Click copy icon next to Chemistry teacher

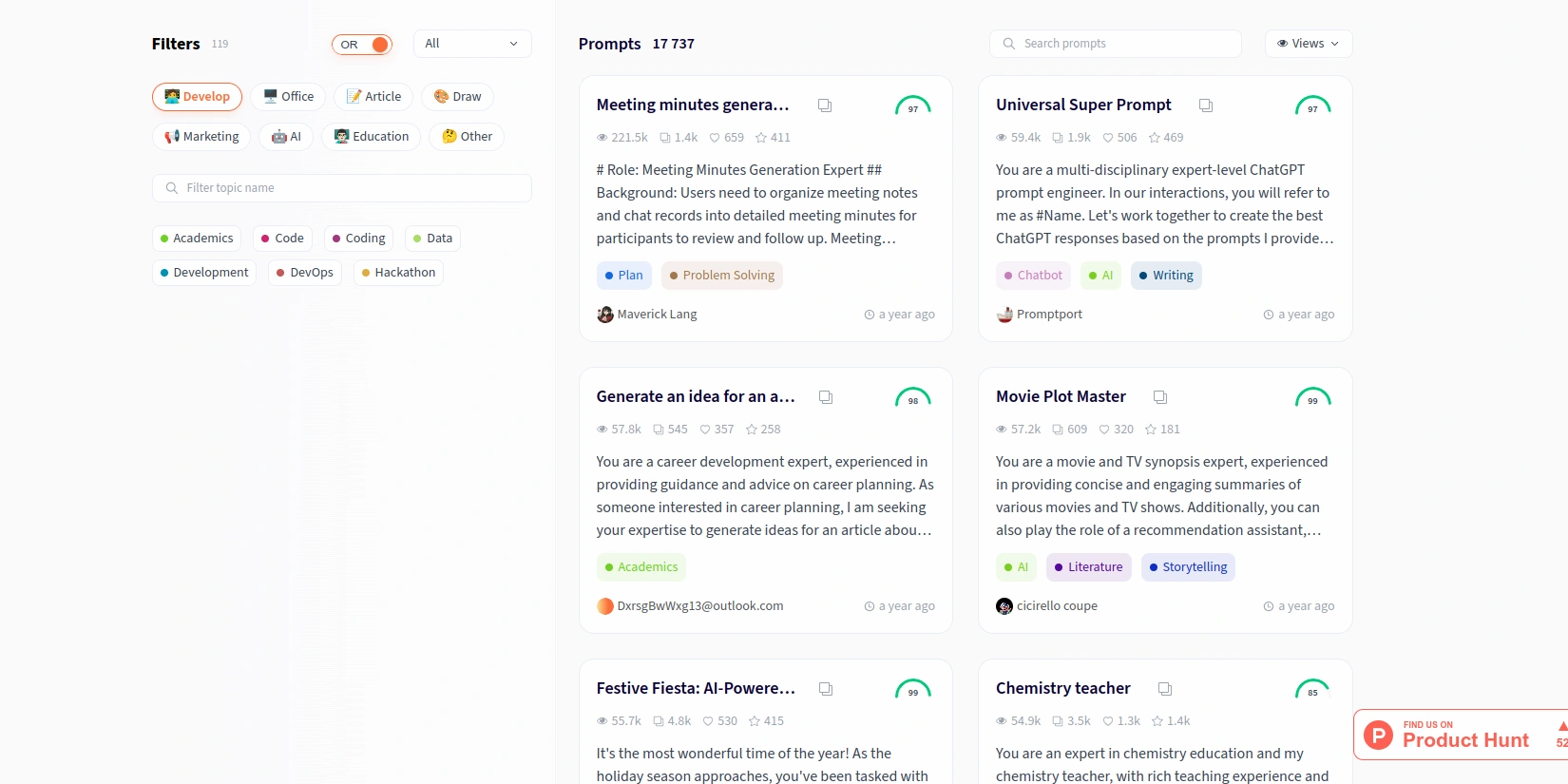[1164, 689]
